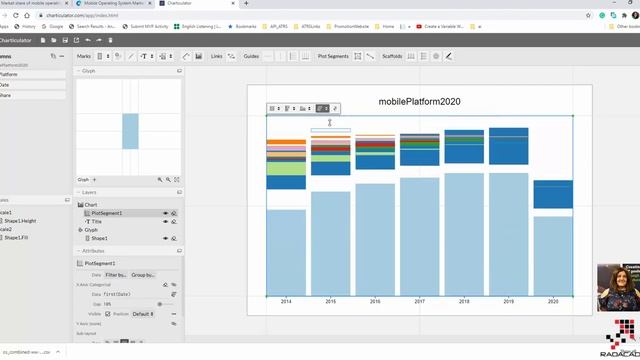Open the Data Axis mark dropdown arrow
The width and height of the screenshot is (640, 360).
pyautogui.click(x=171, y=56)
